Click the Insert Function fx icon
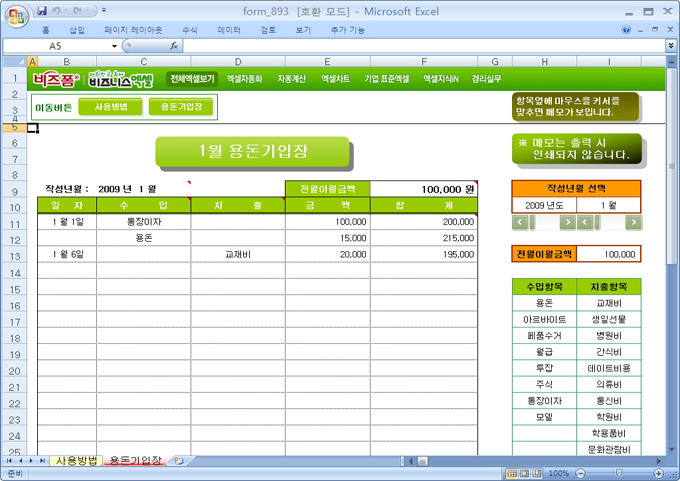Screen dimensions: 680x481 click(x=174, y=46)
